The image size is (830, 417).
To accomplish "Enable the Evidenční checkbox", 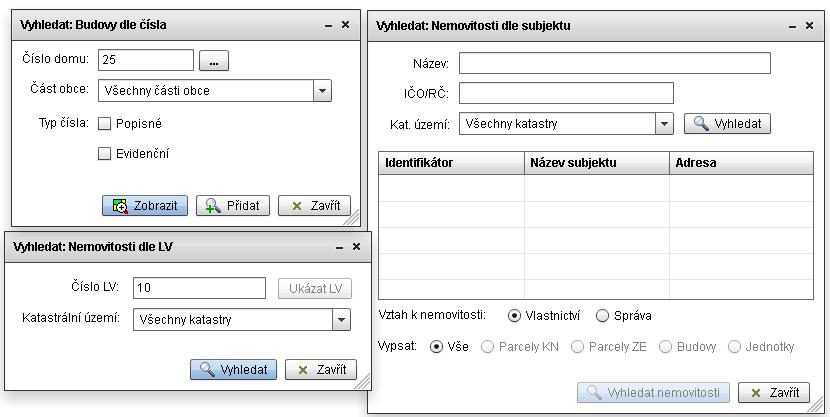I will tap(105, 154).
